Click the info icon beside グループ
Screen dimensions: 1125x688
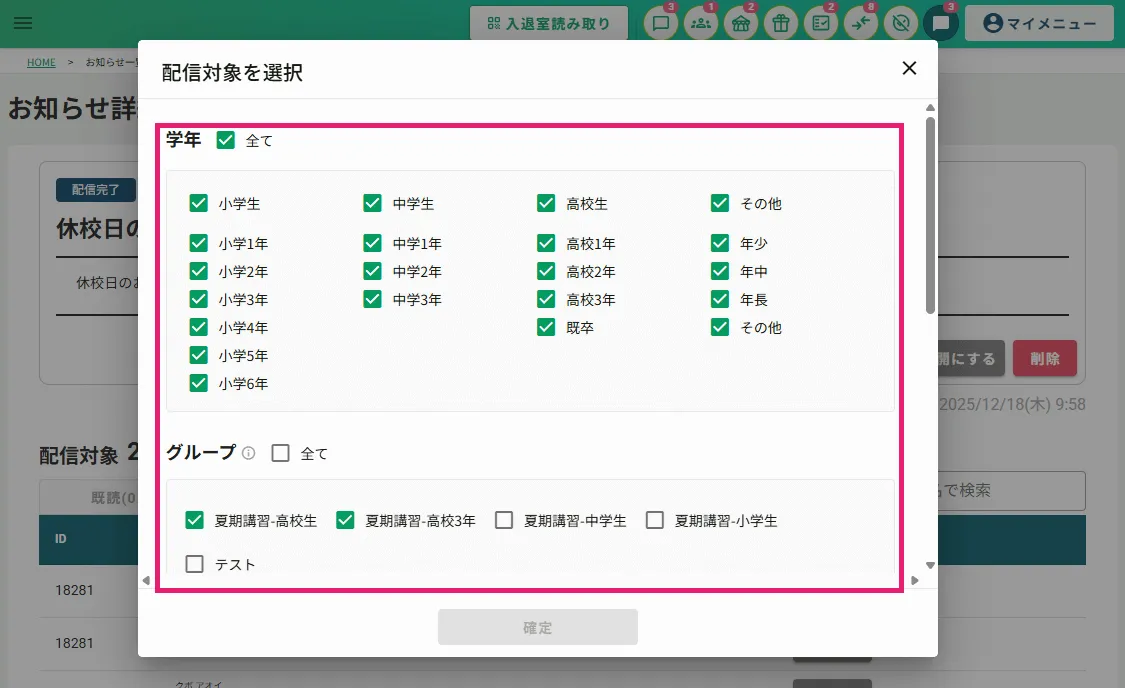click(x=249, y=453)
